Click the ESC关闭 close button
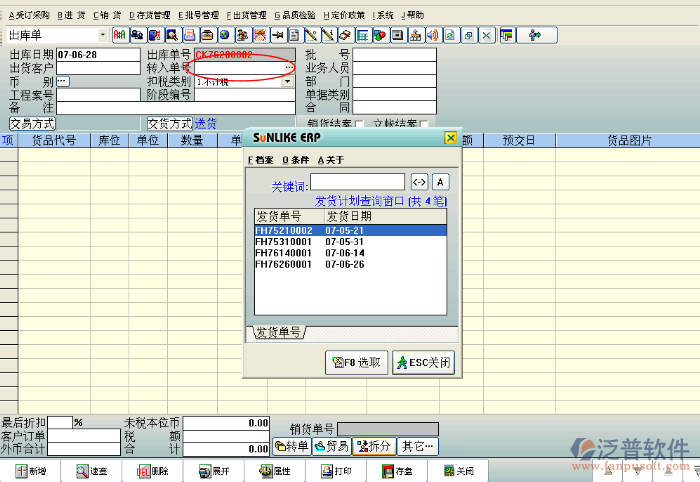 [x=424, y=362]
